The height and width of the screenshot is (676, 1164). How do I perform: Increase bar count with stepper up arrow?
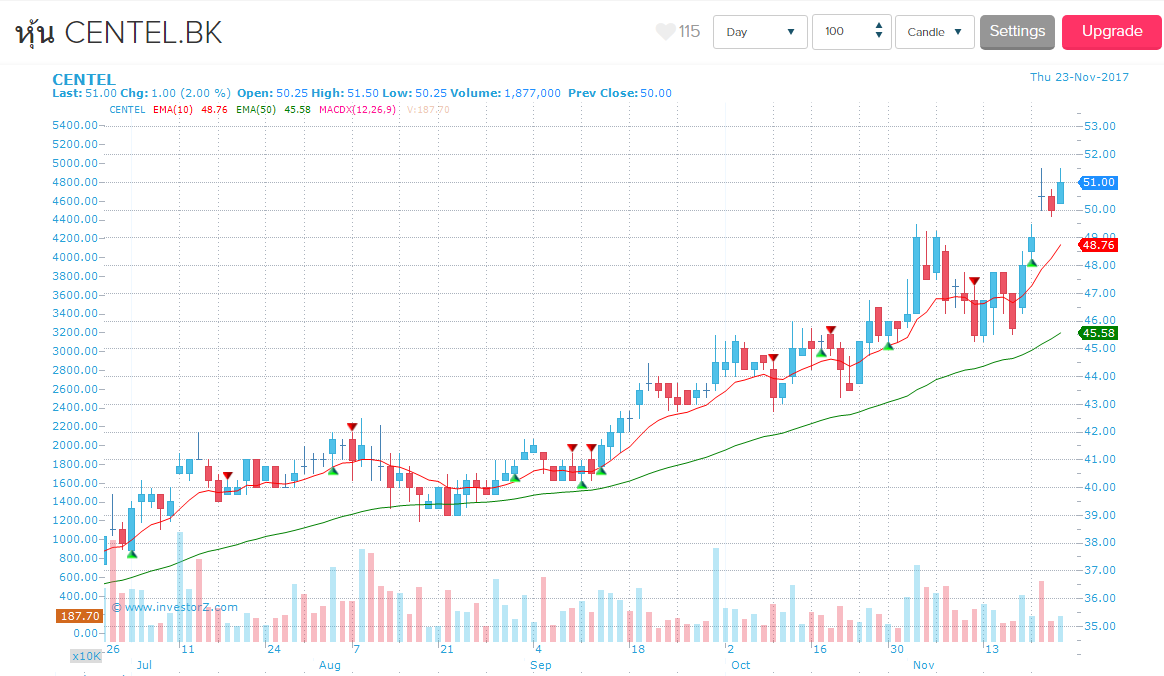(879, 26)
